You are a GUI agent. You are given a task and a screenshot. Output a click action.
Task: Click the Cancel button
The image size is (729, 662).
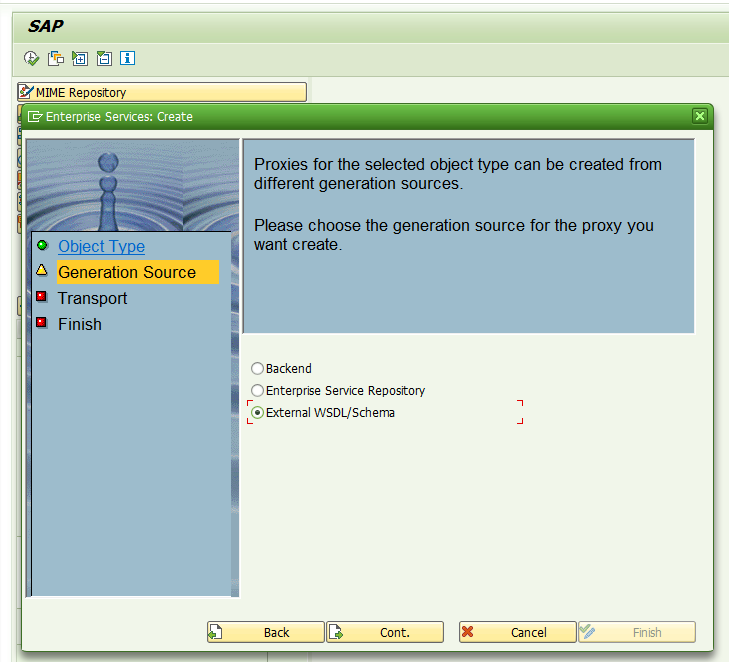coord(517,632)
